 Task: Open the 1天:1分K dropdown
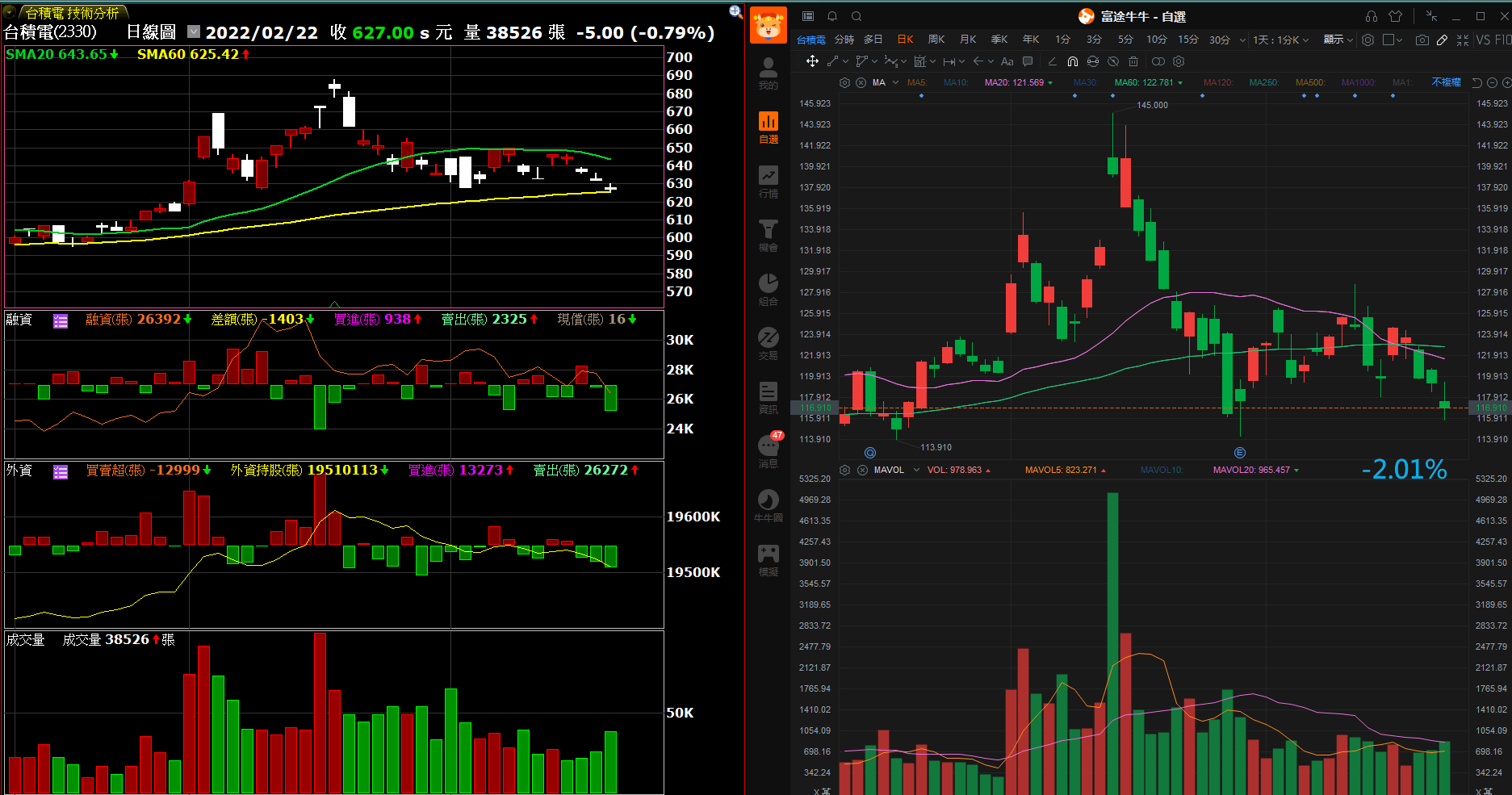(1280, 40)
